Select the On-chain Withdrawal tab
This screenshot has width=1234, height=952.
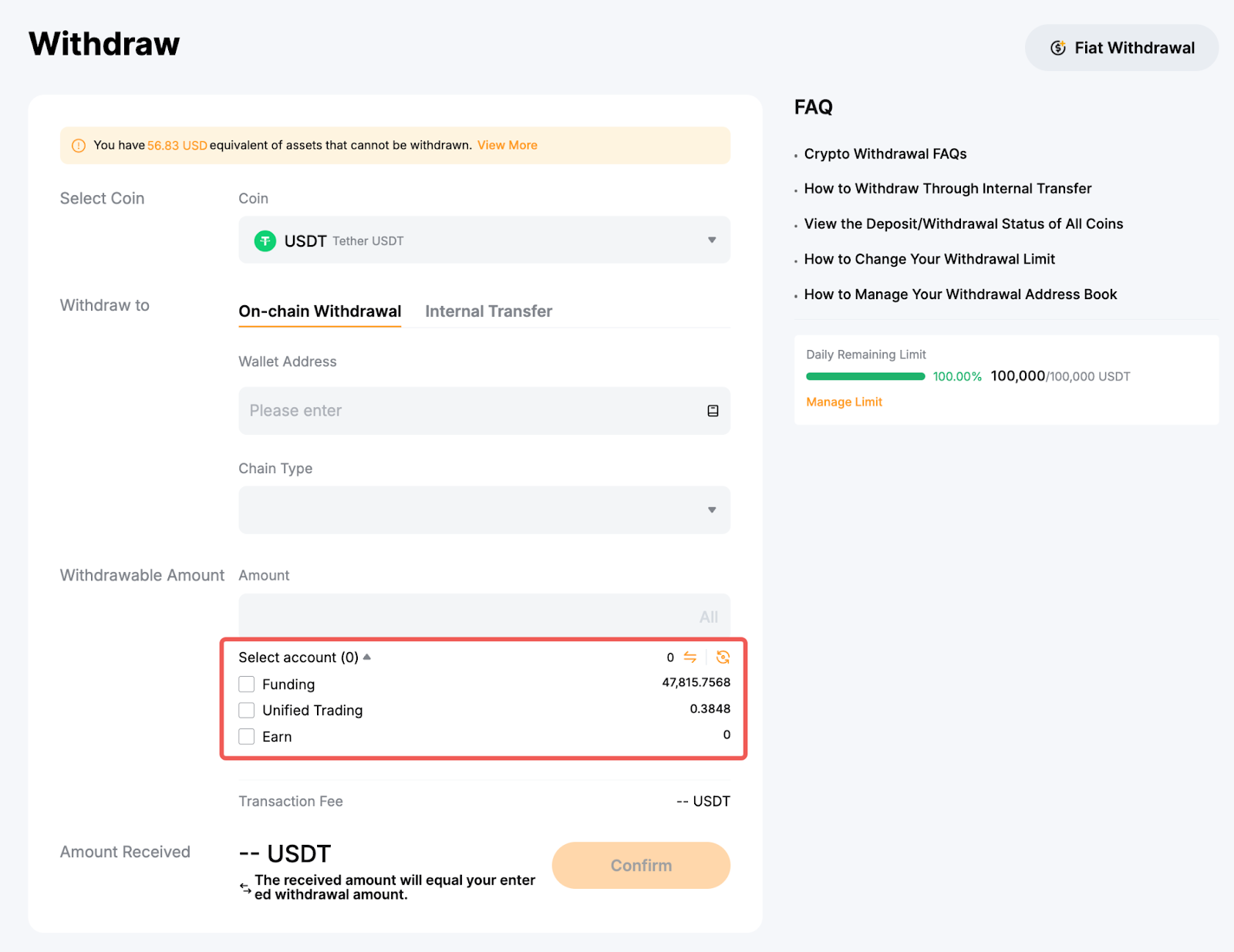319,311
